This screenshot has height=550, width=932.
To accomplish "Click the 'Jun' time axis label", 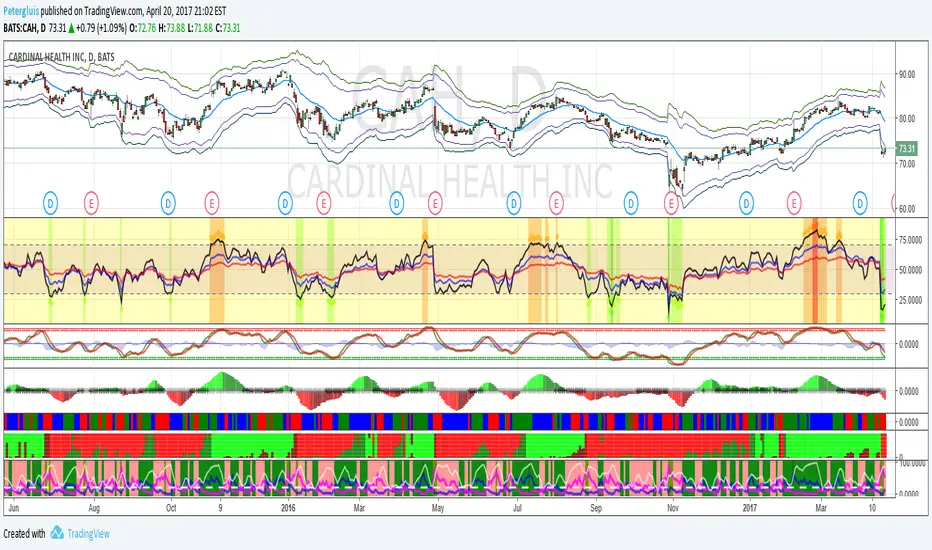I will click(x=14, y=508).
